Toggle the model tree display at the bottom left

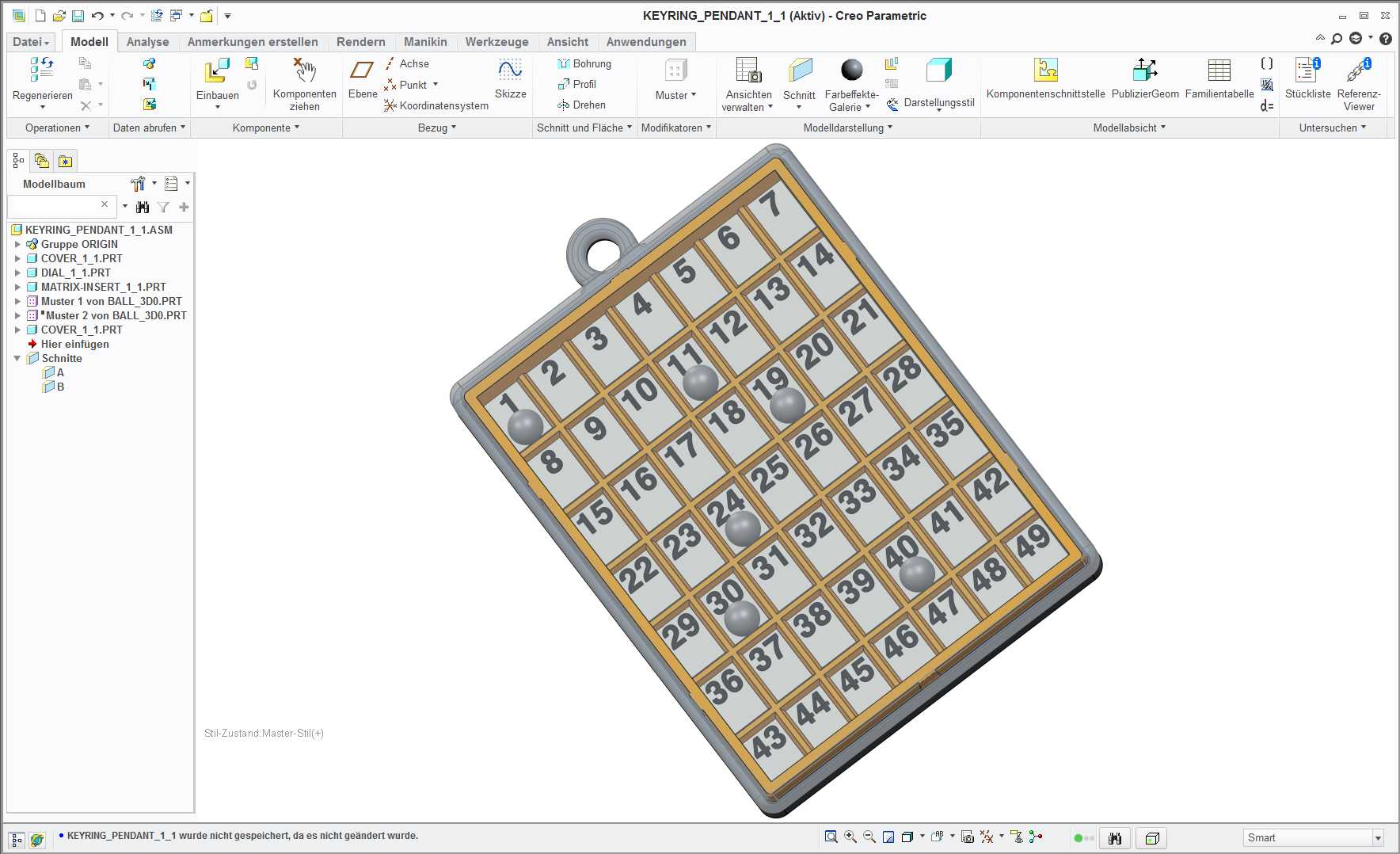coord(17,840)
